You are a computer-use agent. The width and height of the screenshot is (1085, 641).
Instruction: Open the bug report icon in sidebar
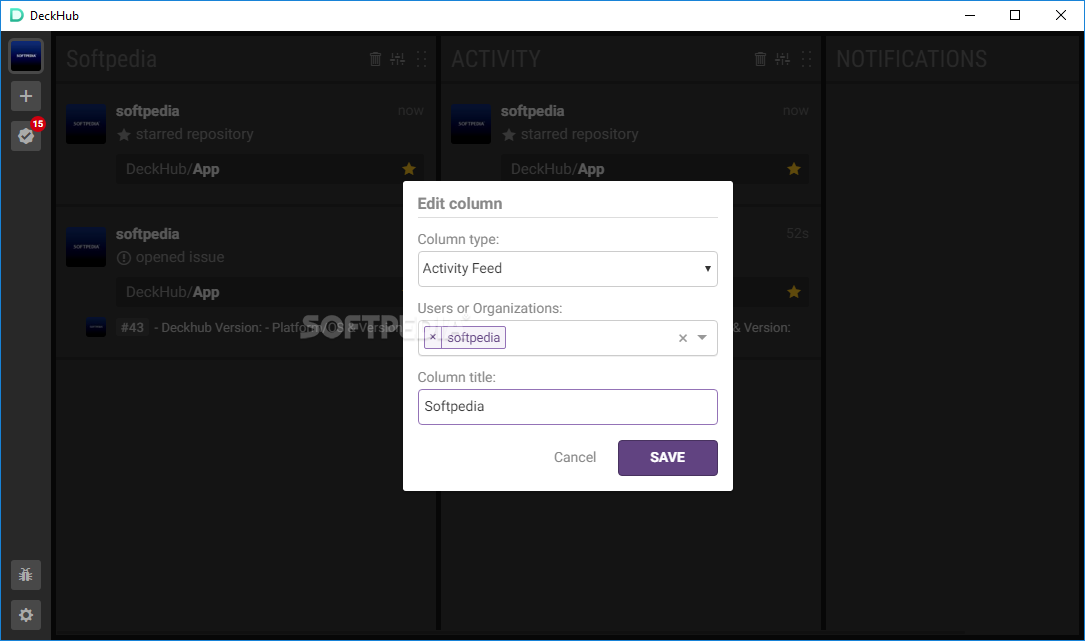tap(26, 575)
